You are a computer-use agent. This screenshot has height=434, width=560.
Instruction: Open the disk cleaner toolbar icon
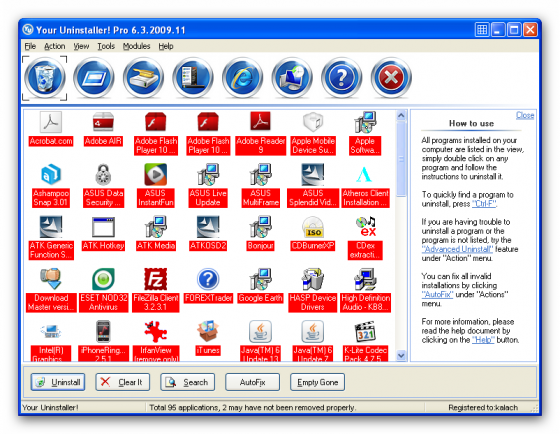click(x=144, y=78)
